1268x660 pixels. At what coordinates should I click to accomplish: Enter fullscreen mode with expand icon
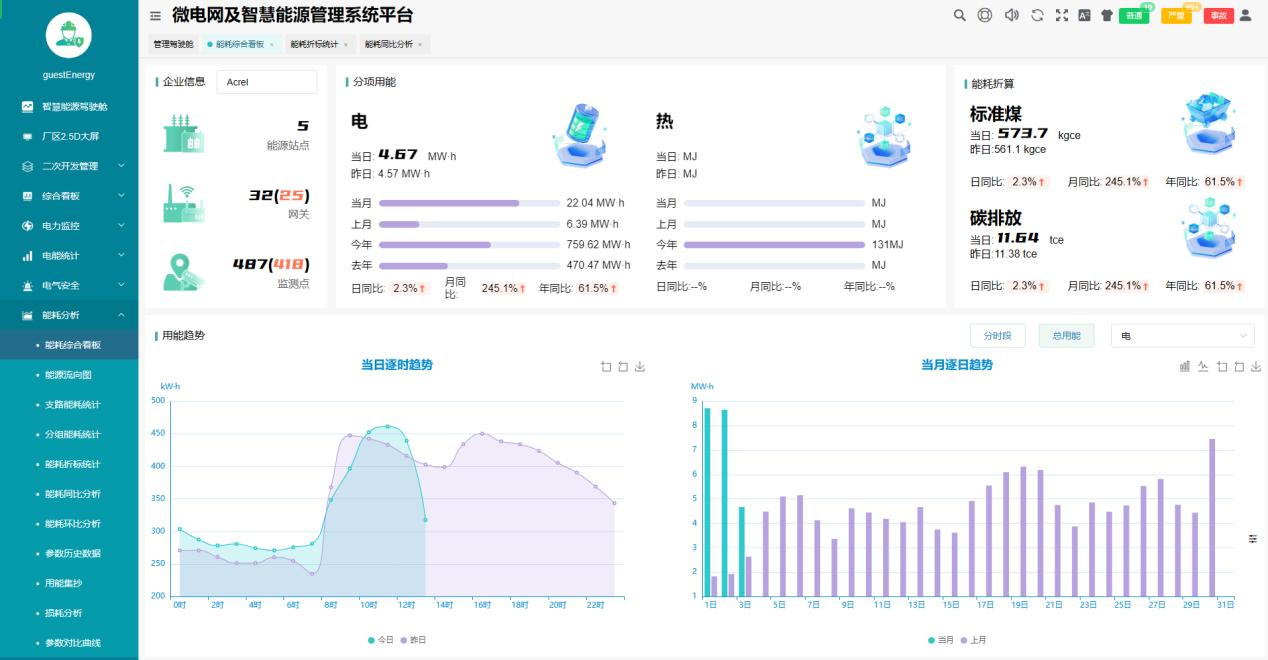(1062, 15)
